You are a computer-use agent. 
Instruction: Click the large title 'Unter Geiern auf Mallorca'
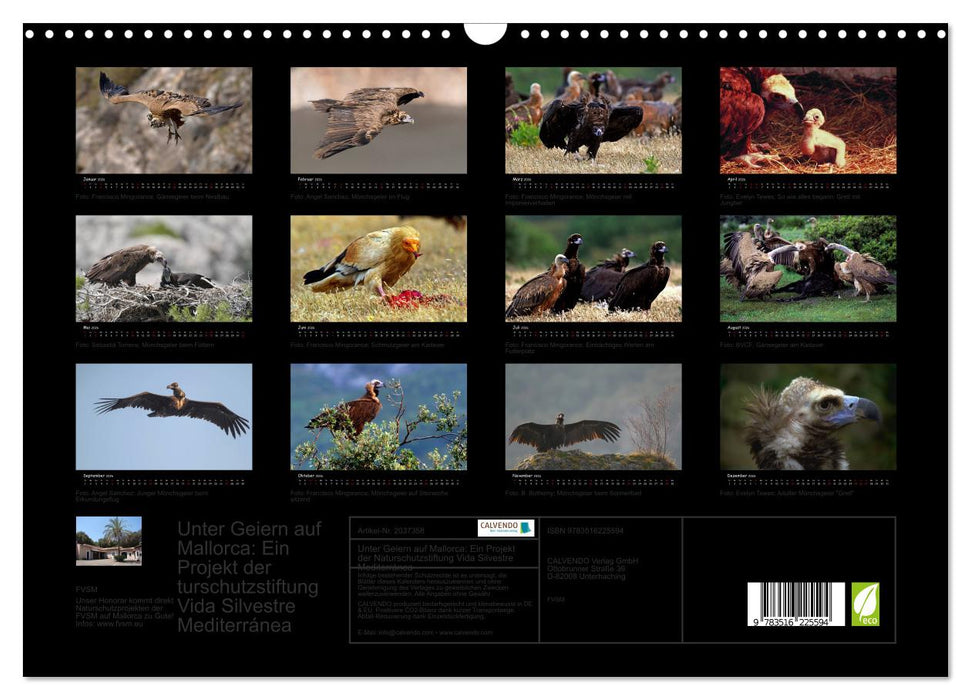pyautogui.click(x=249, y=577)
